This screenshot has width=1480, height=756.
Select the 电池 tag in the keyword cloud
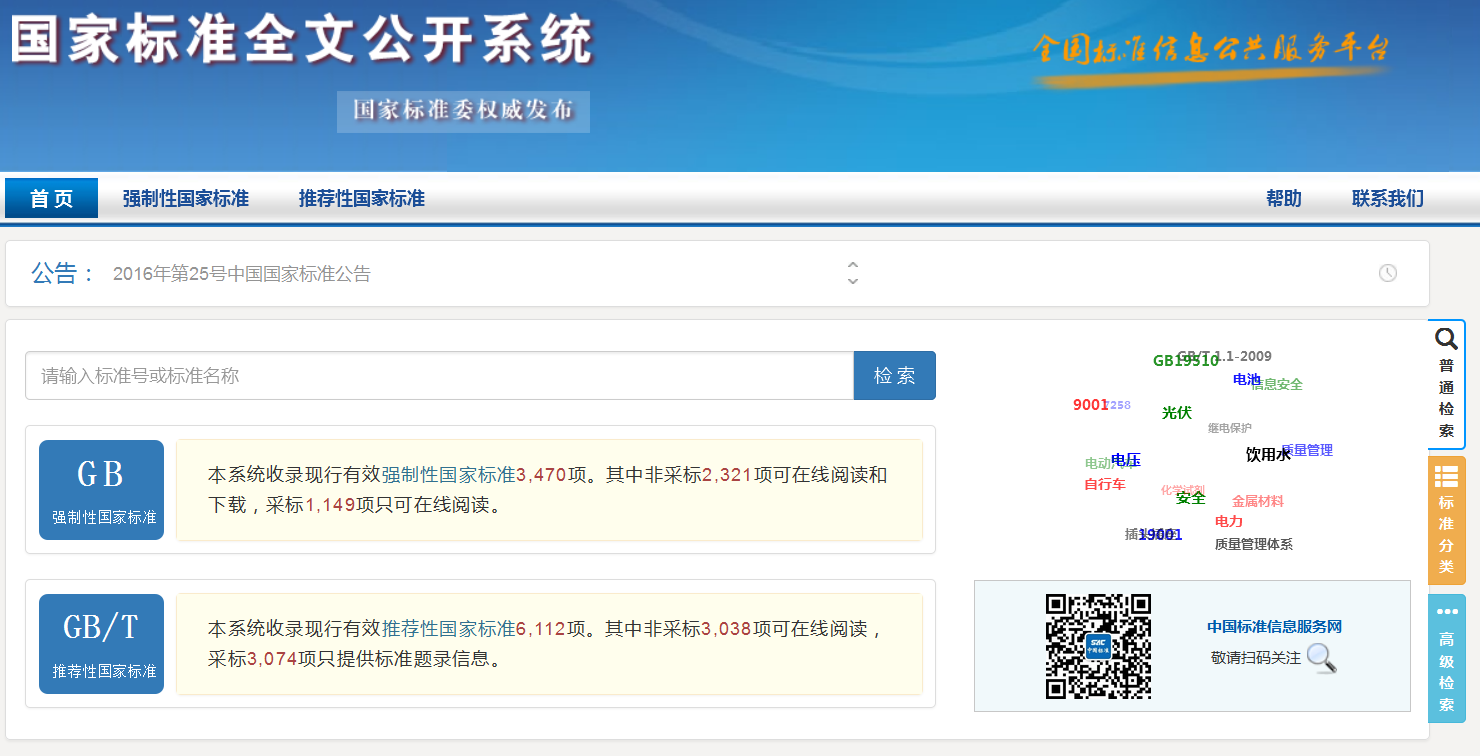(1245, 380)
